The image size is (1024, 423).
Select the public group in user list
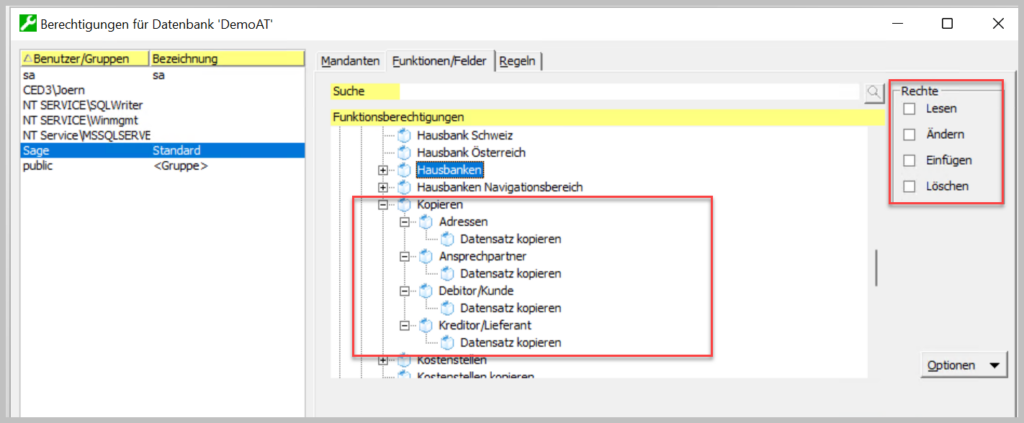[40, 166]
